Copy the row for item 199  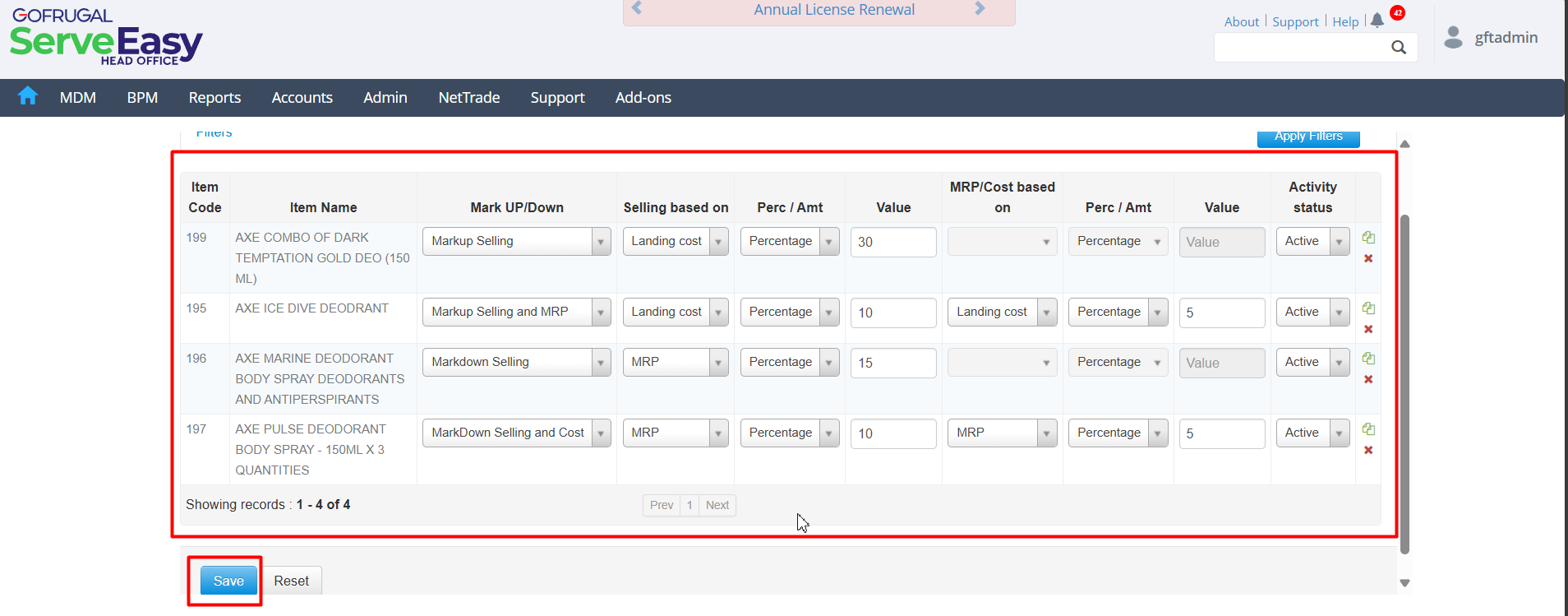[1368, 238]
